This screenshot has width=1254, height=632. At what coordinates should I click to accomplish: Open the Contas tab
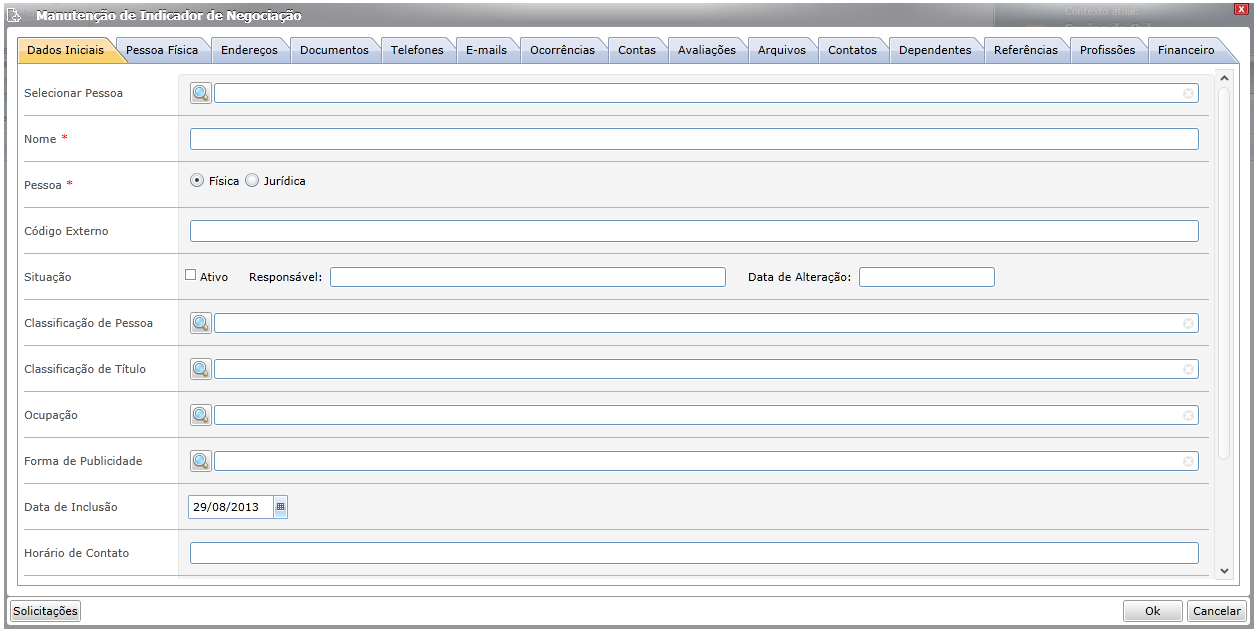click(x=637, y=50)
